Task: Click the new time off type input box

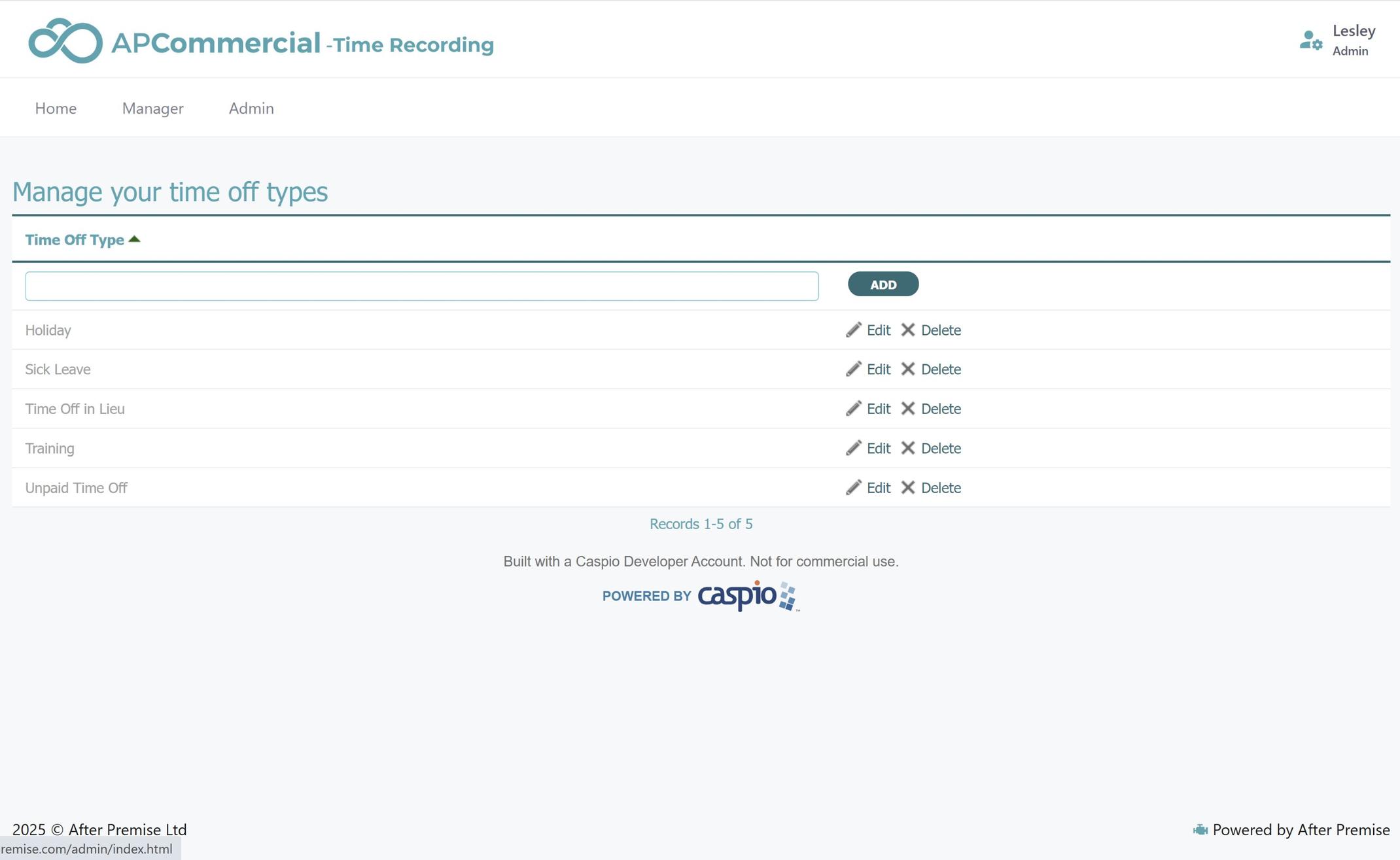Action: coord(421,286)
